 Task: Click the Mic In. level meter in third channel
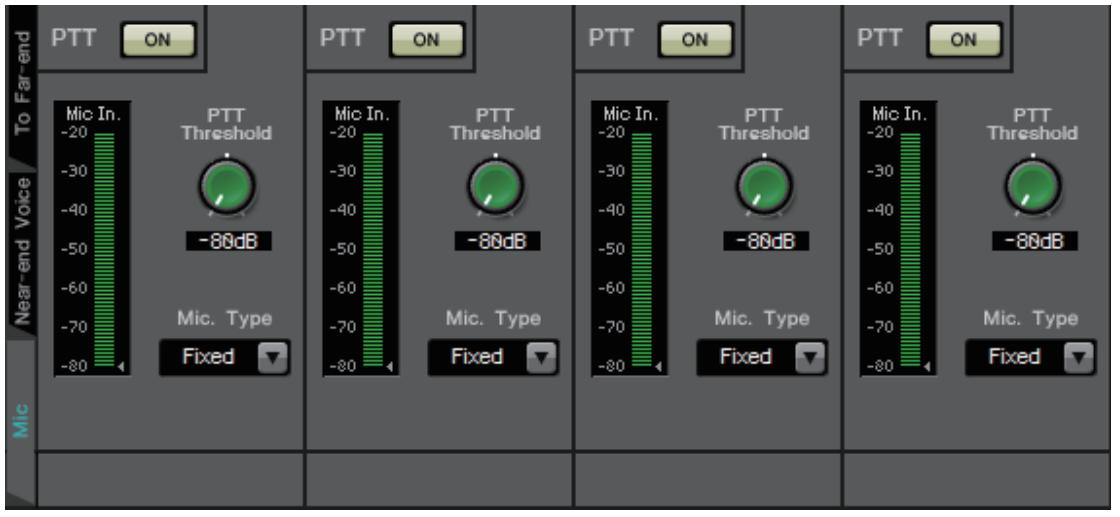(x=629, y=239)
